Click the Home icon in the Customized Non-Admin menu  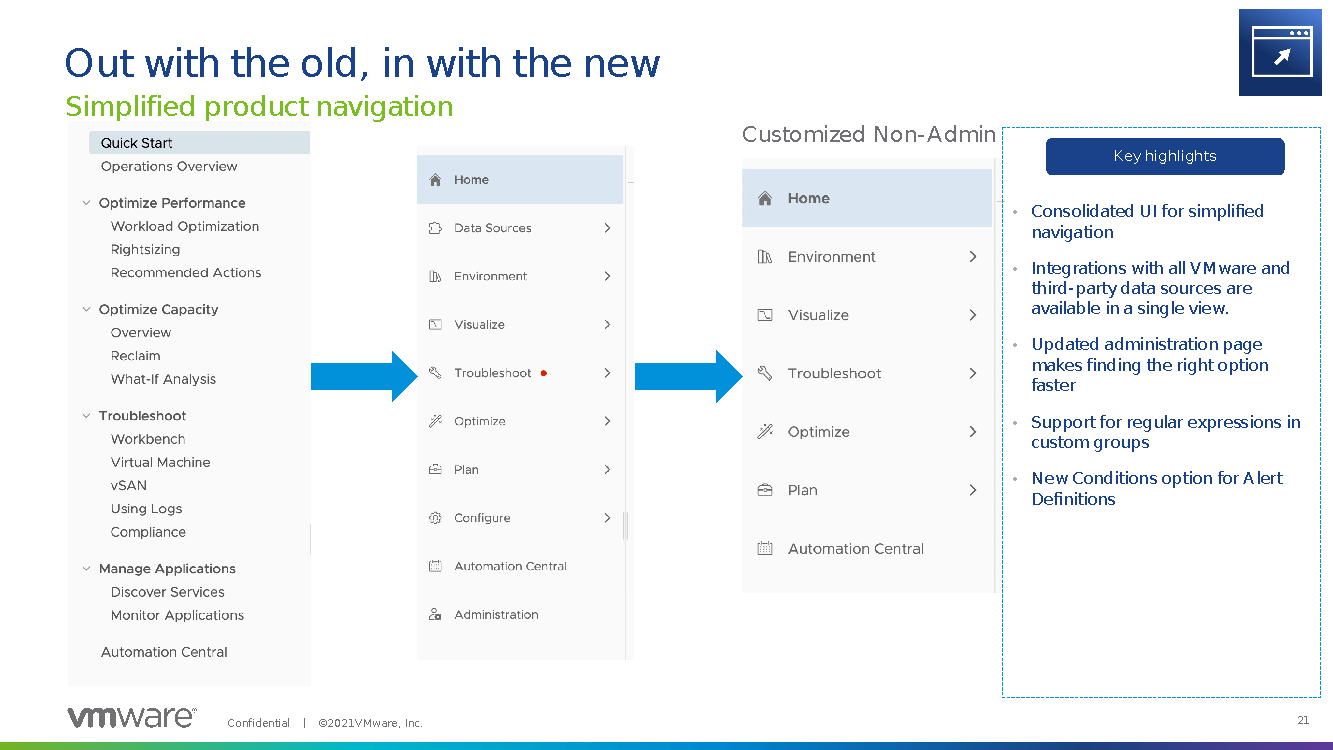tap(765, 198)
